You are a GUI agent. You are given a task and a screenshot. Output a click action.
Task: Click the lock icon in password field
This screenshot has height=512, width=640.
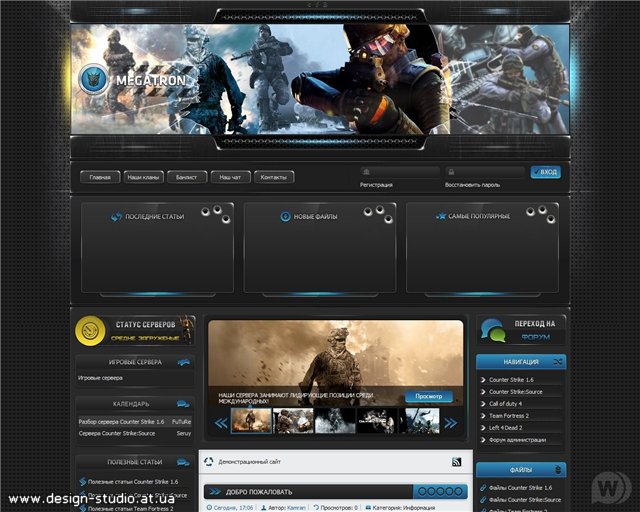[x=451, y=172]
